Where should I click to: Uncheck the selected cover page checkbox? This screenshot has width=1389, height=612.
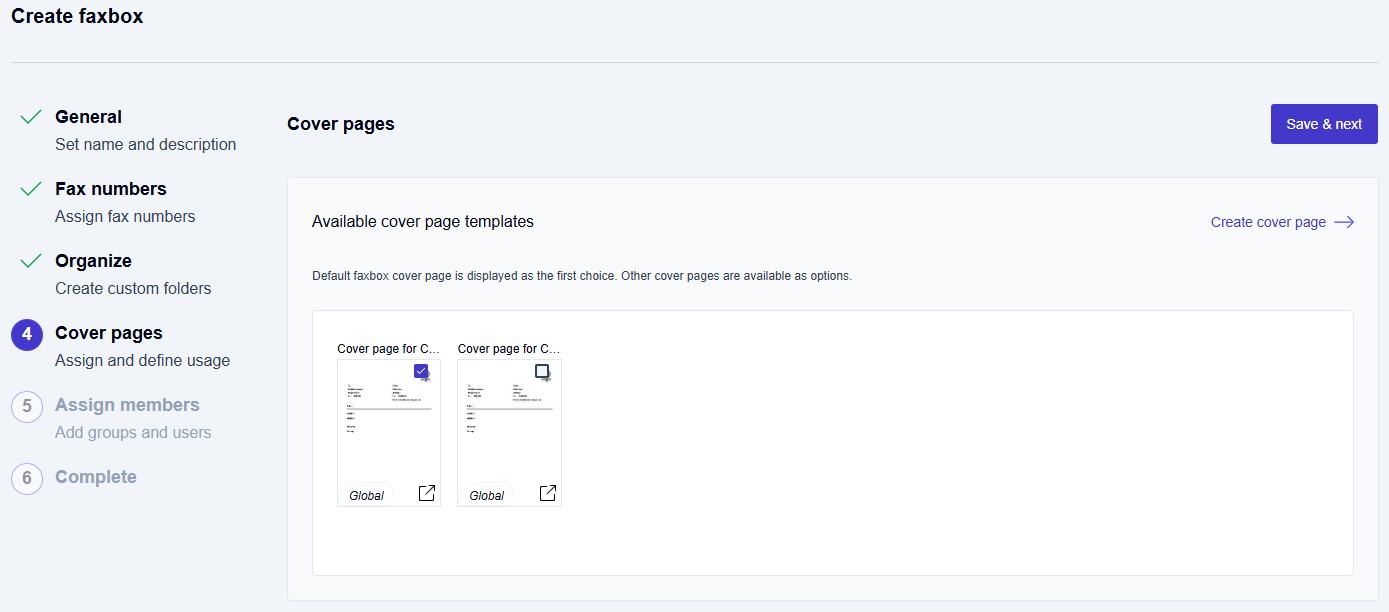click(421, 371)
